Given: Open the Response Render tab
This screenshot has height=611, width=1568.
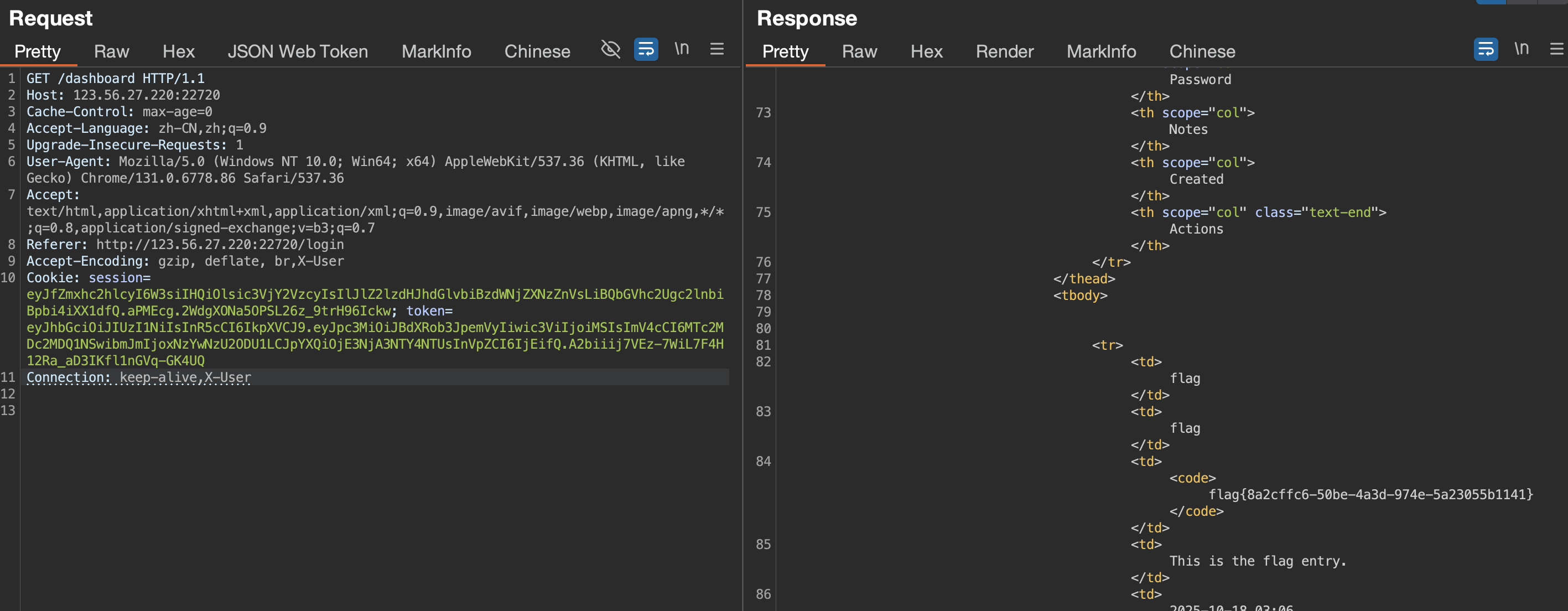Looking at the screenshot, I should coord(1004,52).
